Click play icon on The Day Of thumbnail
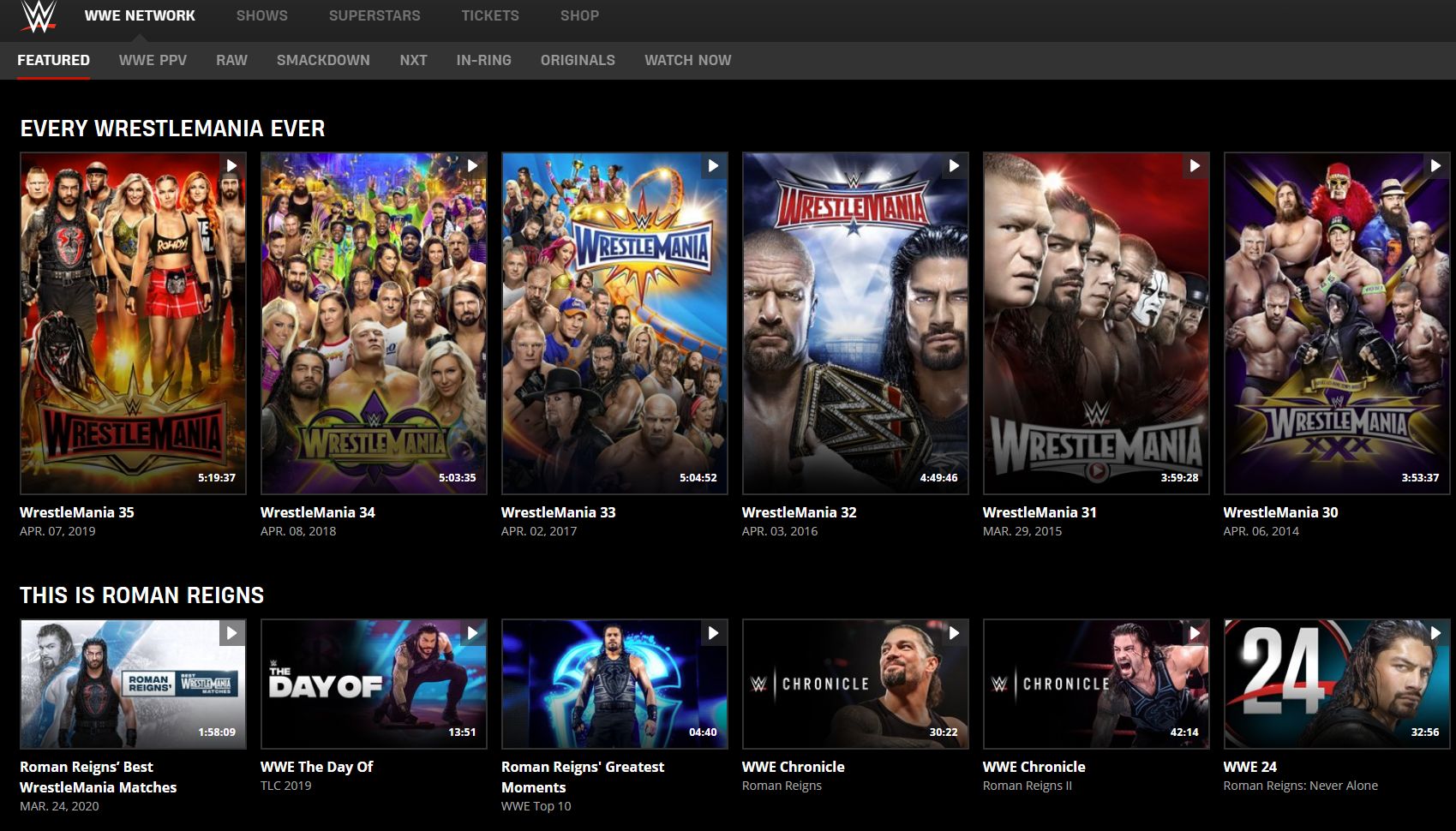Screen dimensions: 1456x831 click(x=472, y=633)
